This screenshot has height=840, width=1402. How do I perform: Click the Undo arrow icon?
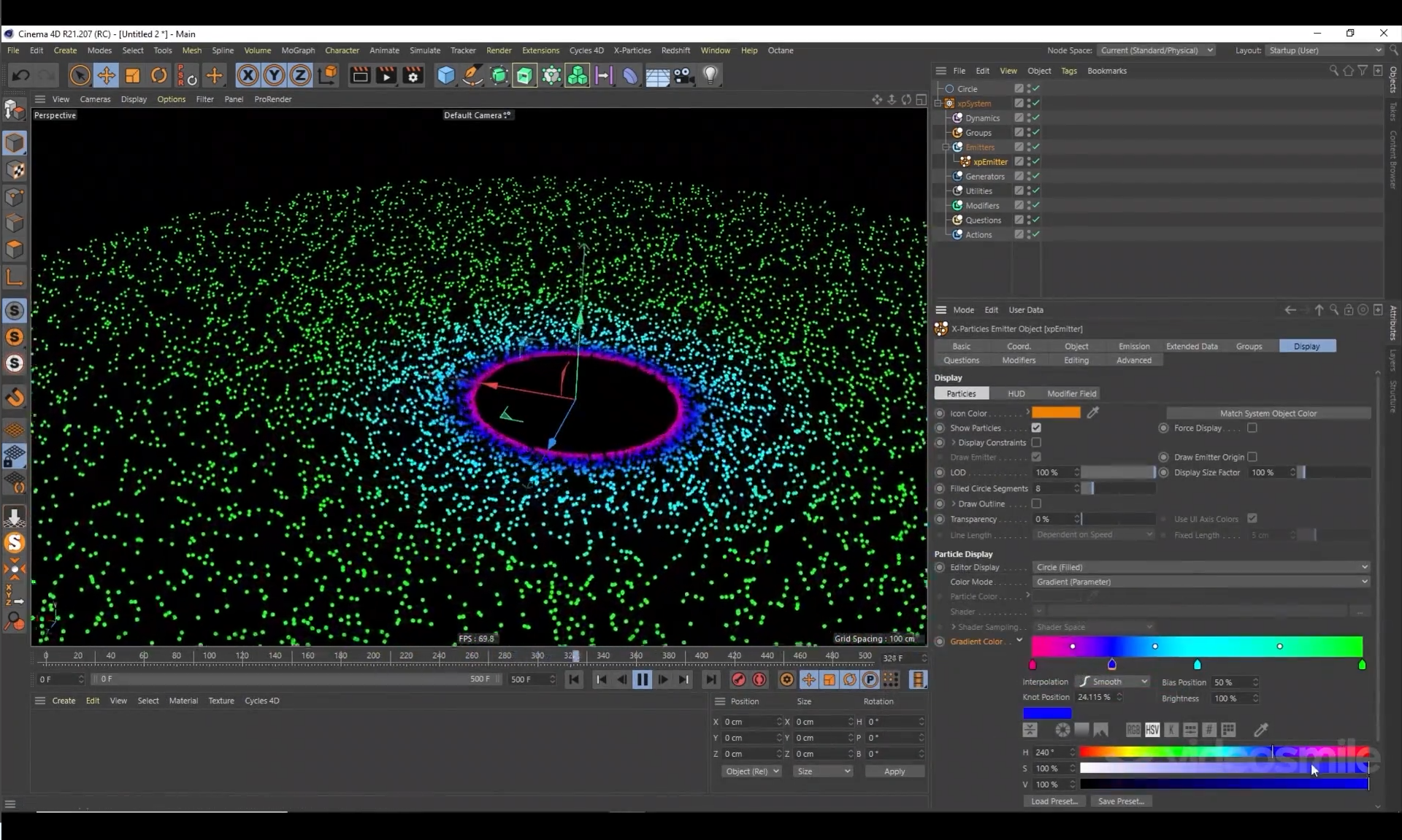tap(20, 75)
